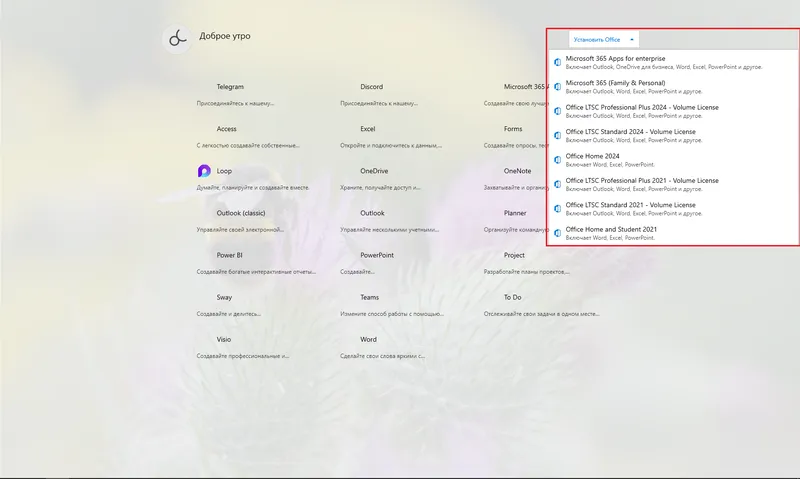Open the Outlook (classic) tile
Viewport: 800px width, 479px height.
[240, 221]
